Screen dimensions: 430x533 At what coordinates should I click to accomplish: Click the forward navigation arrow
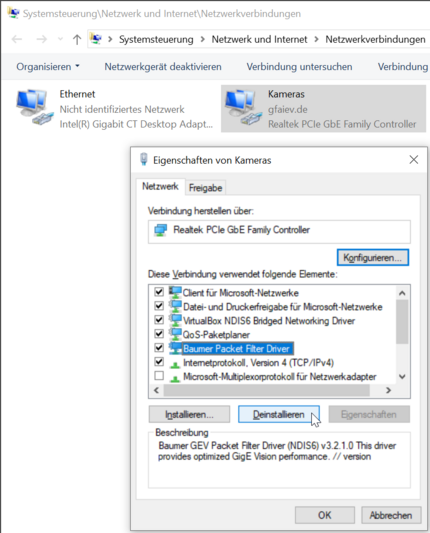[x=41, y=39]
